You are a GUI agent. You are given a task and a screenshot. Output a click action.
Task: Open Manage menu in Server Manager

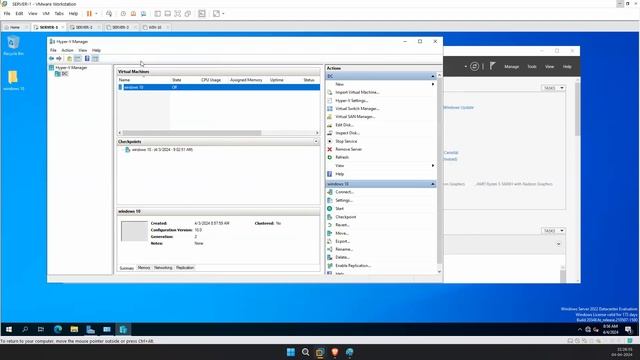(511, 67)
